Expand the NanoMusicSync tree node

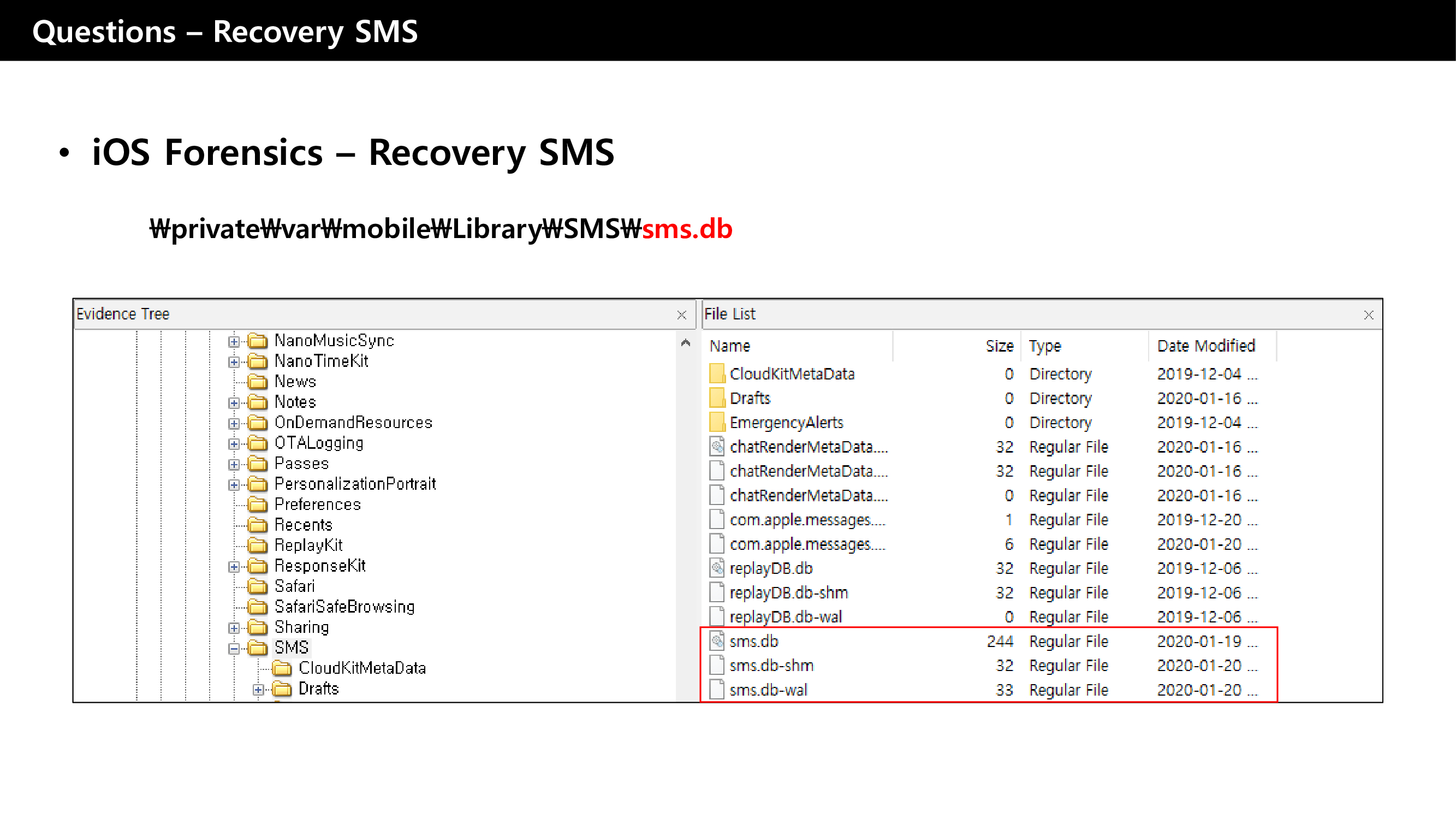(234, 341)
